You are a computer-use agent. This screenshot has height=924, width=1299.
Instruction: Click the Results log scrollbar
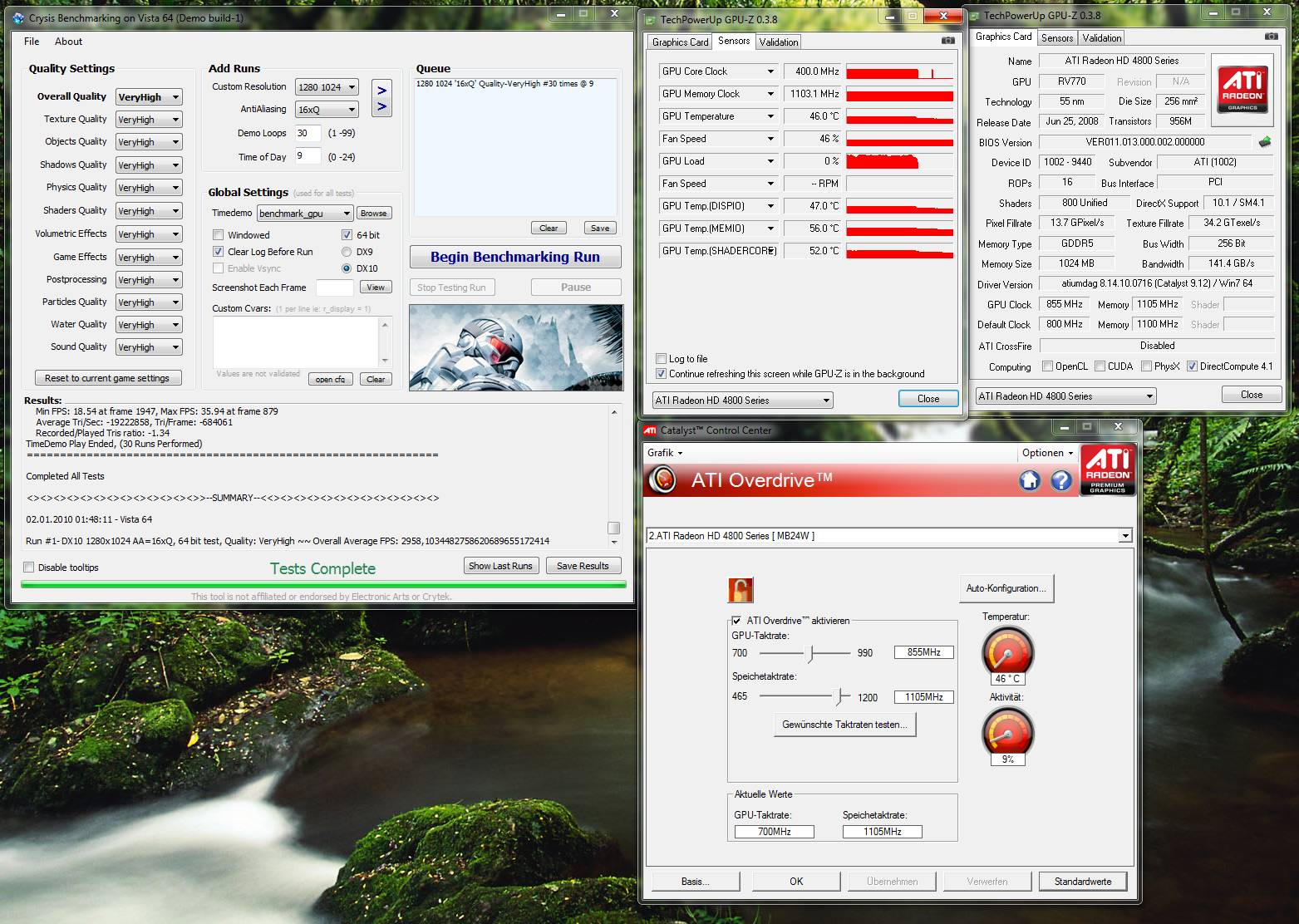pos(614,476)
